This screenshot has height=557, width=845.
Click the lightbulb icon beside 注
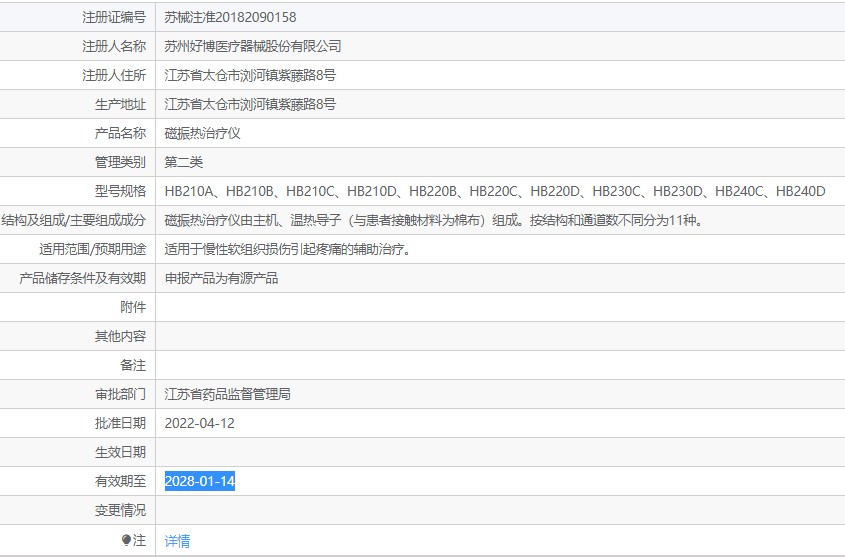127,540
